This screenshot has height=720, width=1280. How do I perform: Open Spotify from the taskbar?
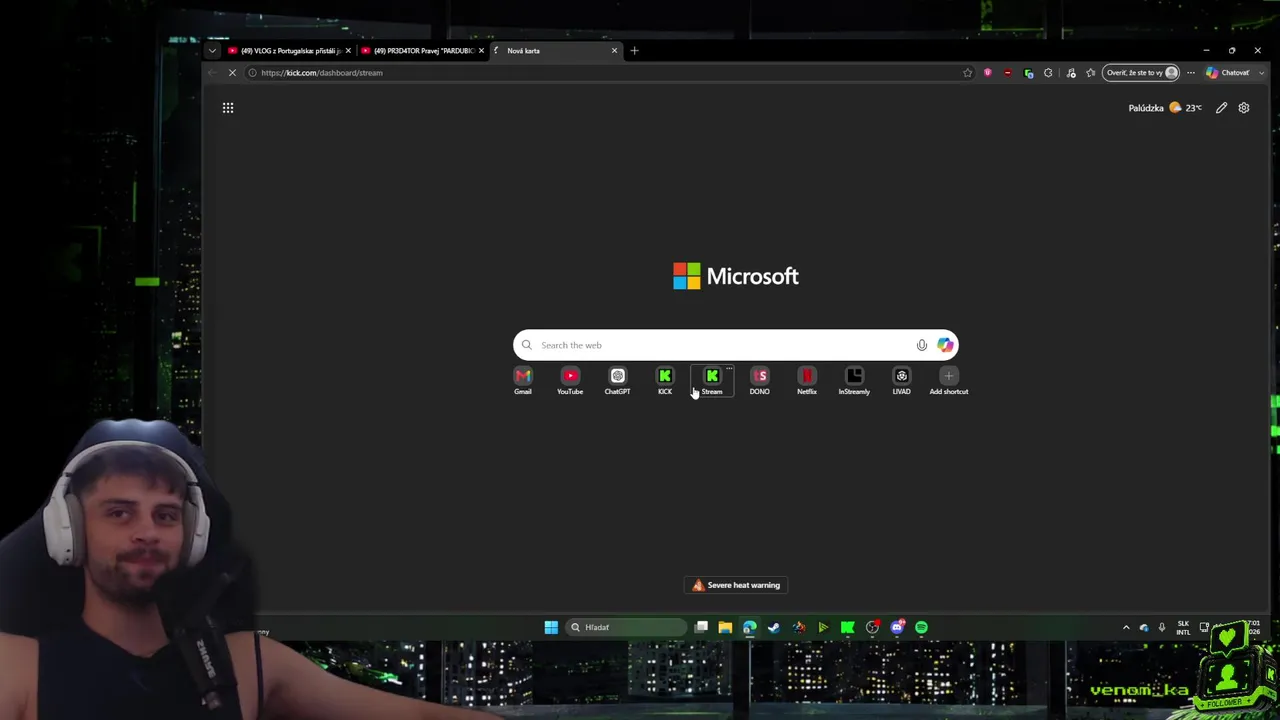pyautogui.click(x=921, y=627)
